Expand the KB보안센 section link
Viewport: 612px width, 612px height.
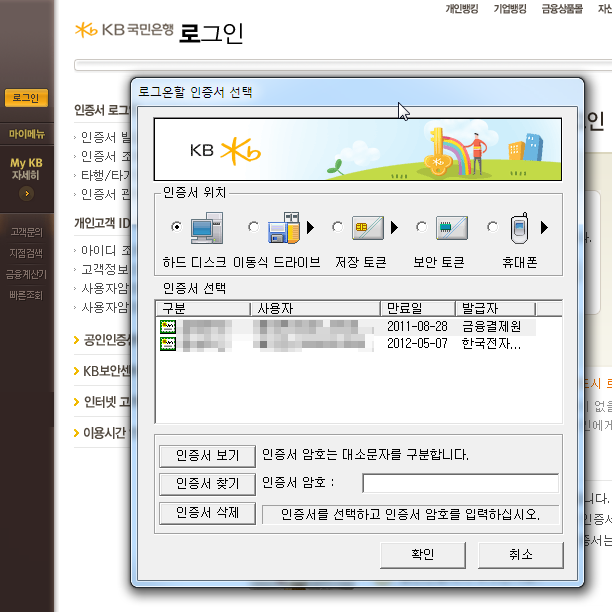[102, 371]
